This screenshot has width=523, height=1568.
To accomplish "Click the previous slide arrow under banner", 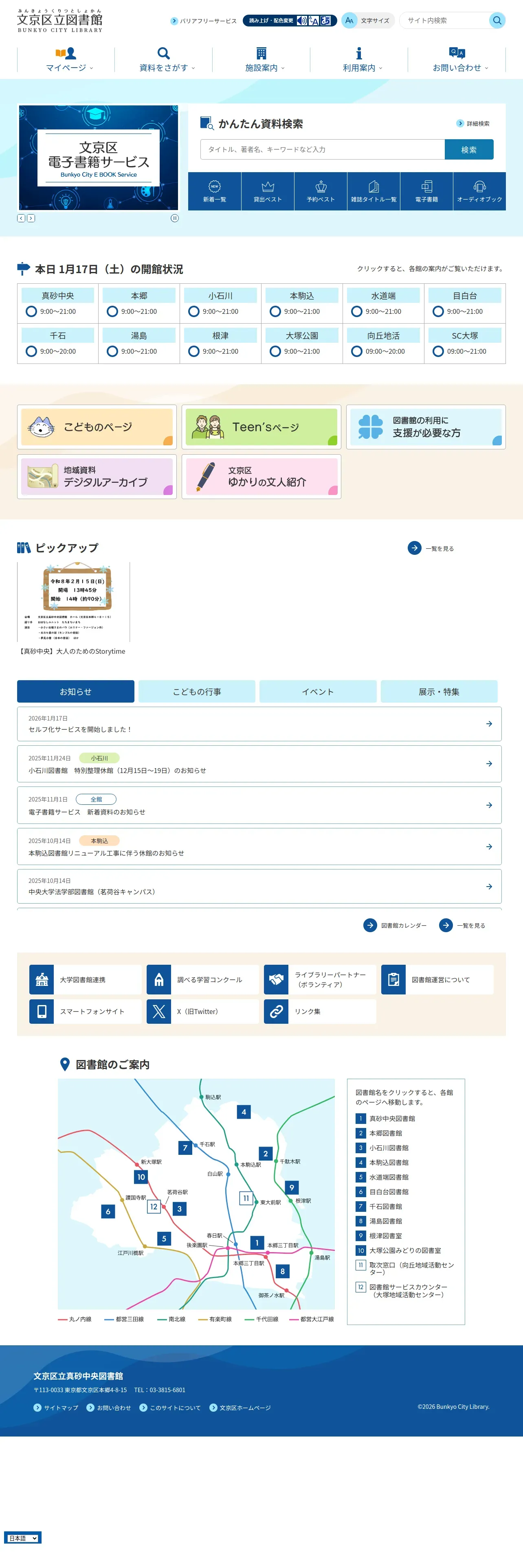I will pyautogui.click(x=21, y=218).
